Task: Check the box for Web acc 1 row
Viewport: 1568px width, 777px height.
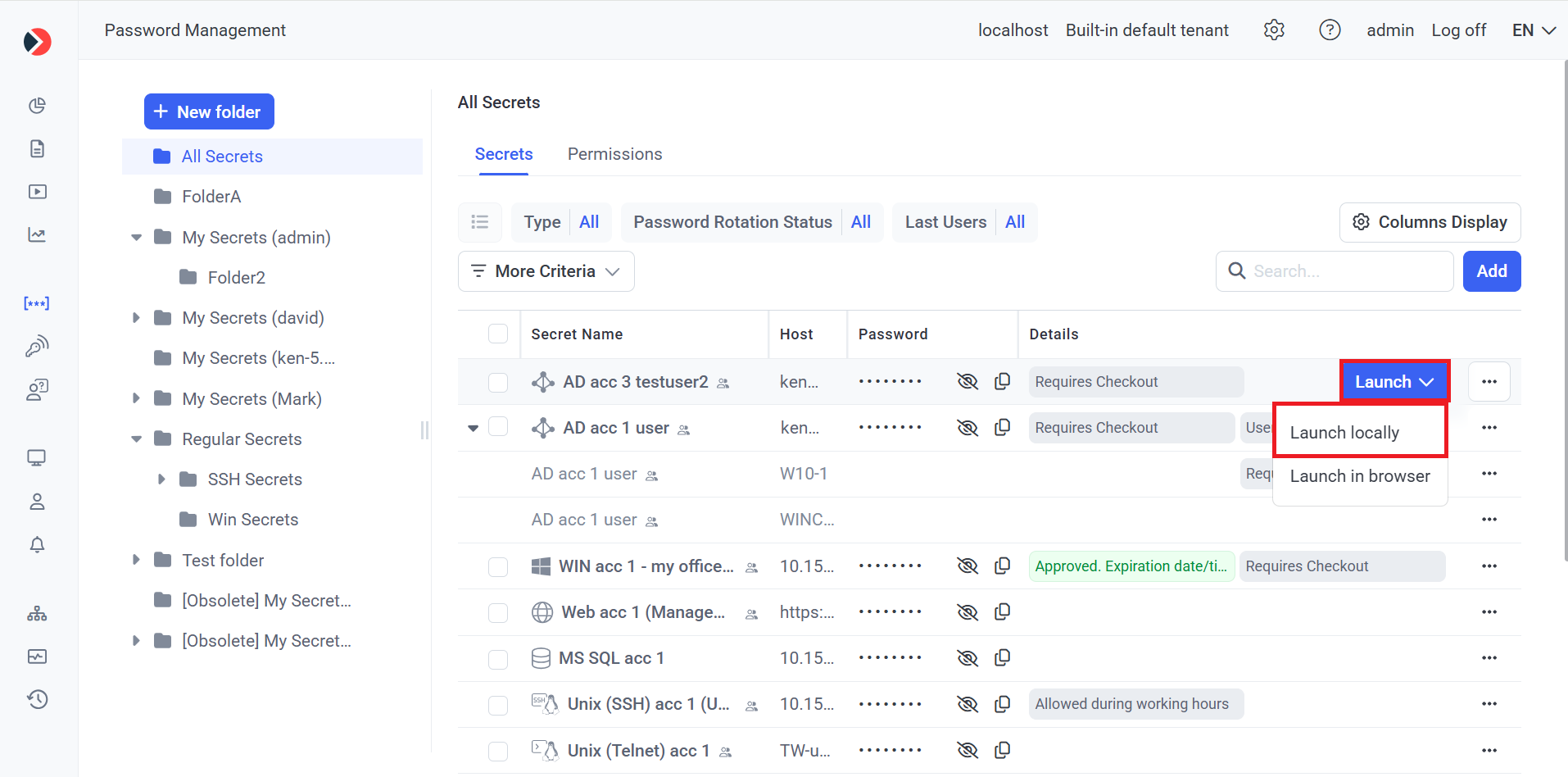Action: point(498,613)
